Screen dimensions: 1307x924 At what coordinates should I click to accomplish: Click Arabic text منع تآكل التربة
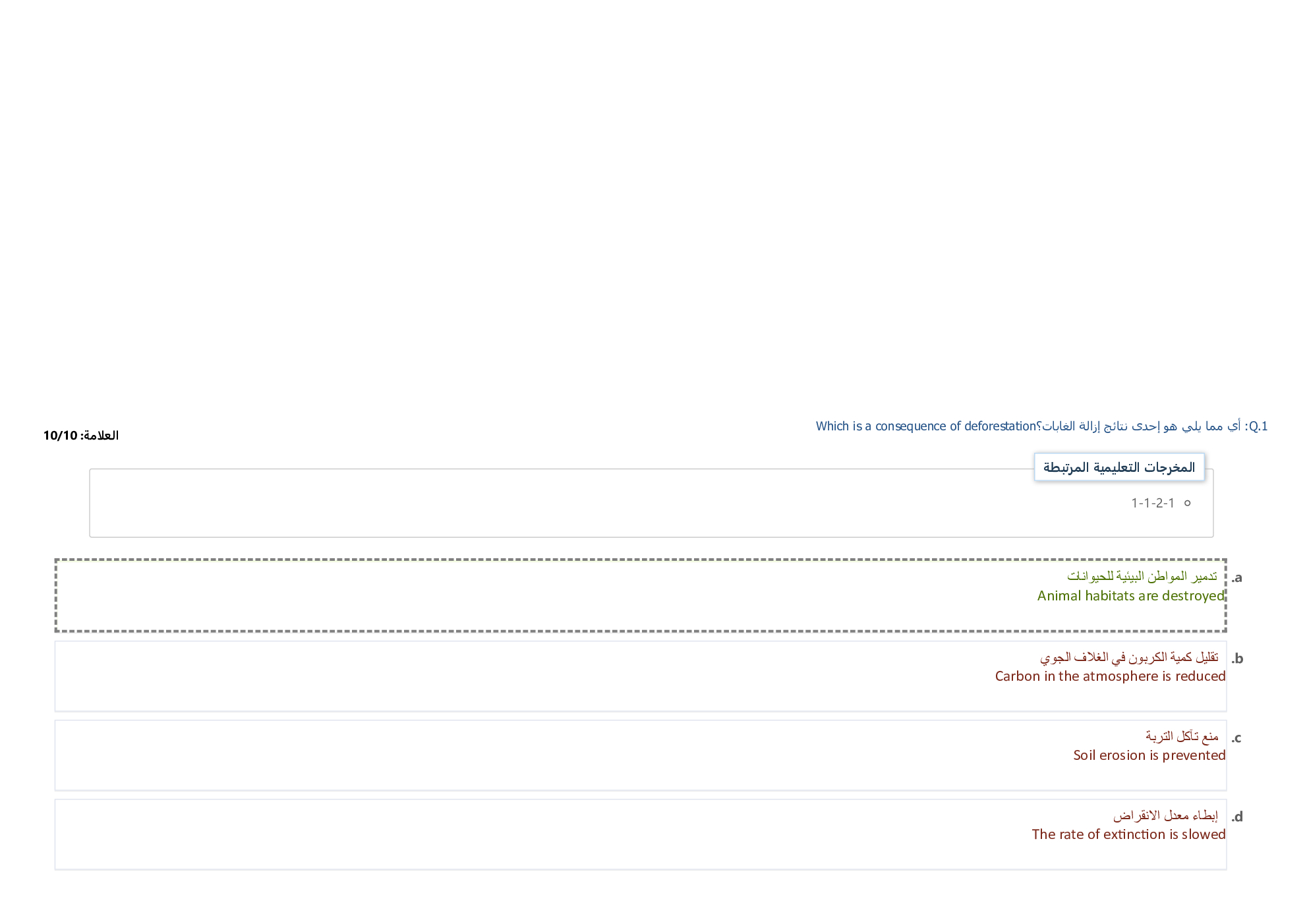pyautogui.click(x=1181, y=736)
